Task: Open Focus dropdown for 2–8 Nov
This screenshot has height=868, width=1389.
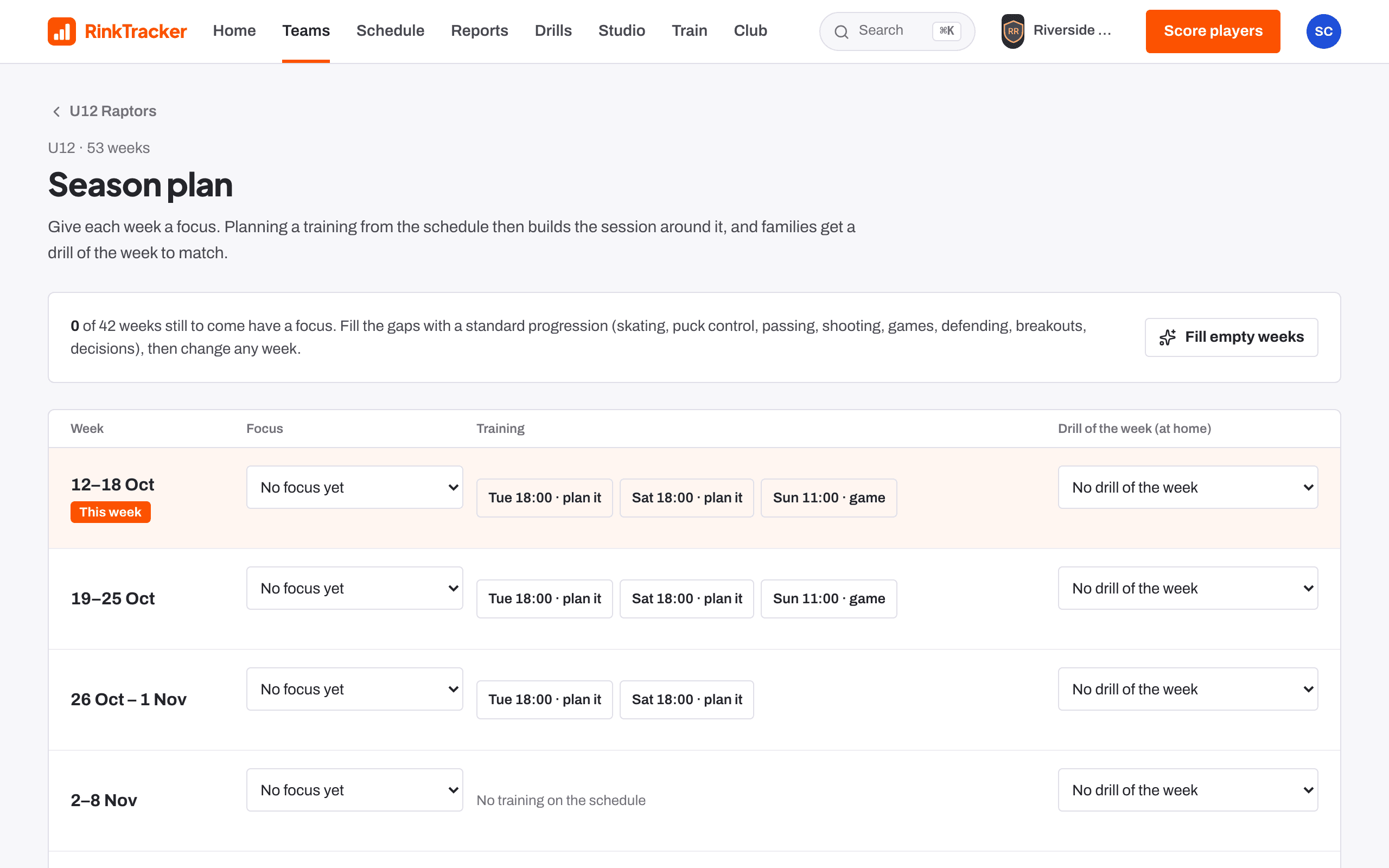Action: [x=355, y=790]
